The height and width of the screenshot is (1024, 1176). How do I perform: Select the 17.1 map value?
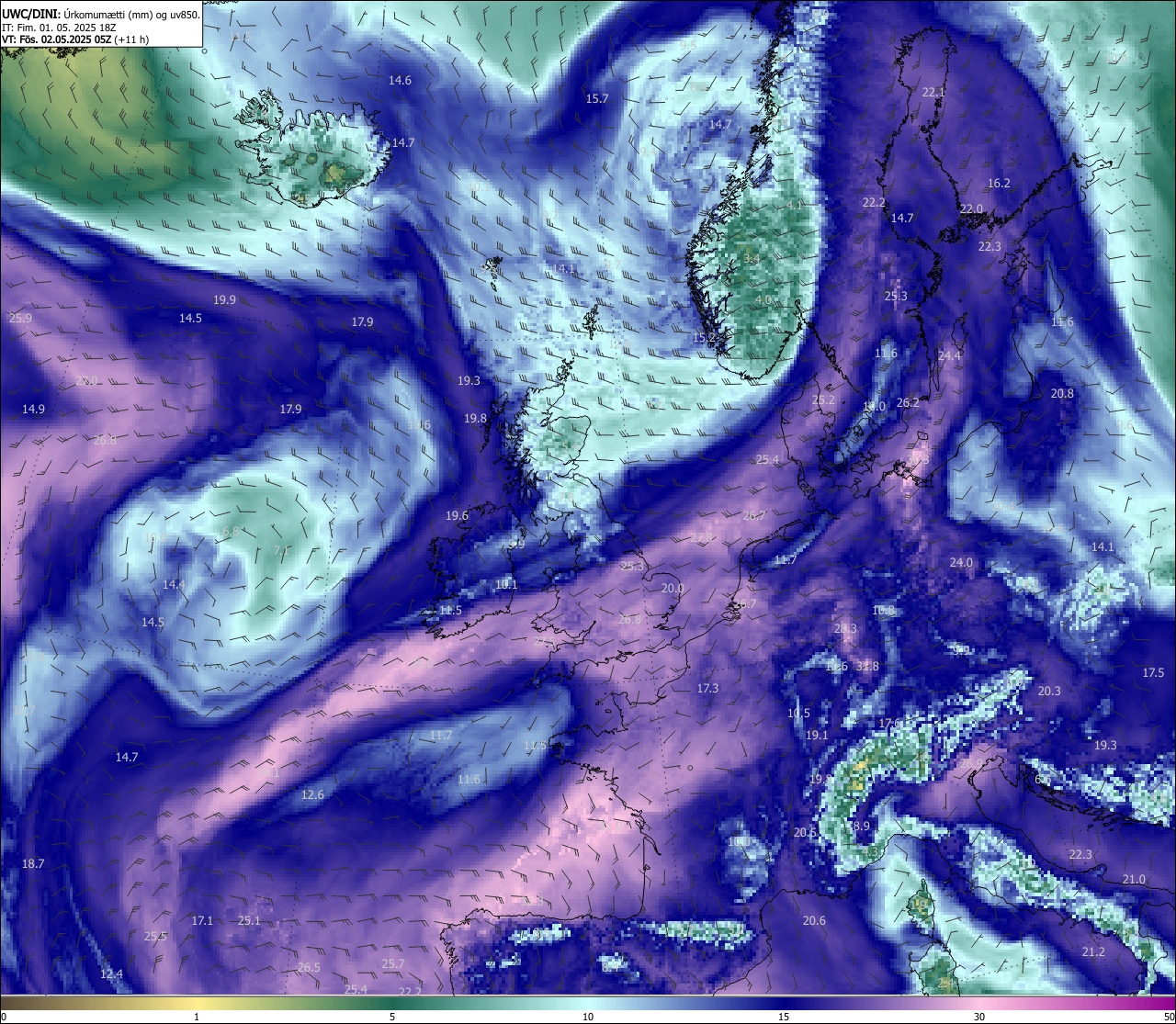click(x=202, y=920)
